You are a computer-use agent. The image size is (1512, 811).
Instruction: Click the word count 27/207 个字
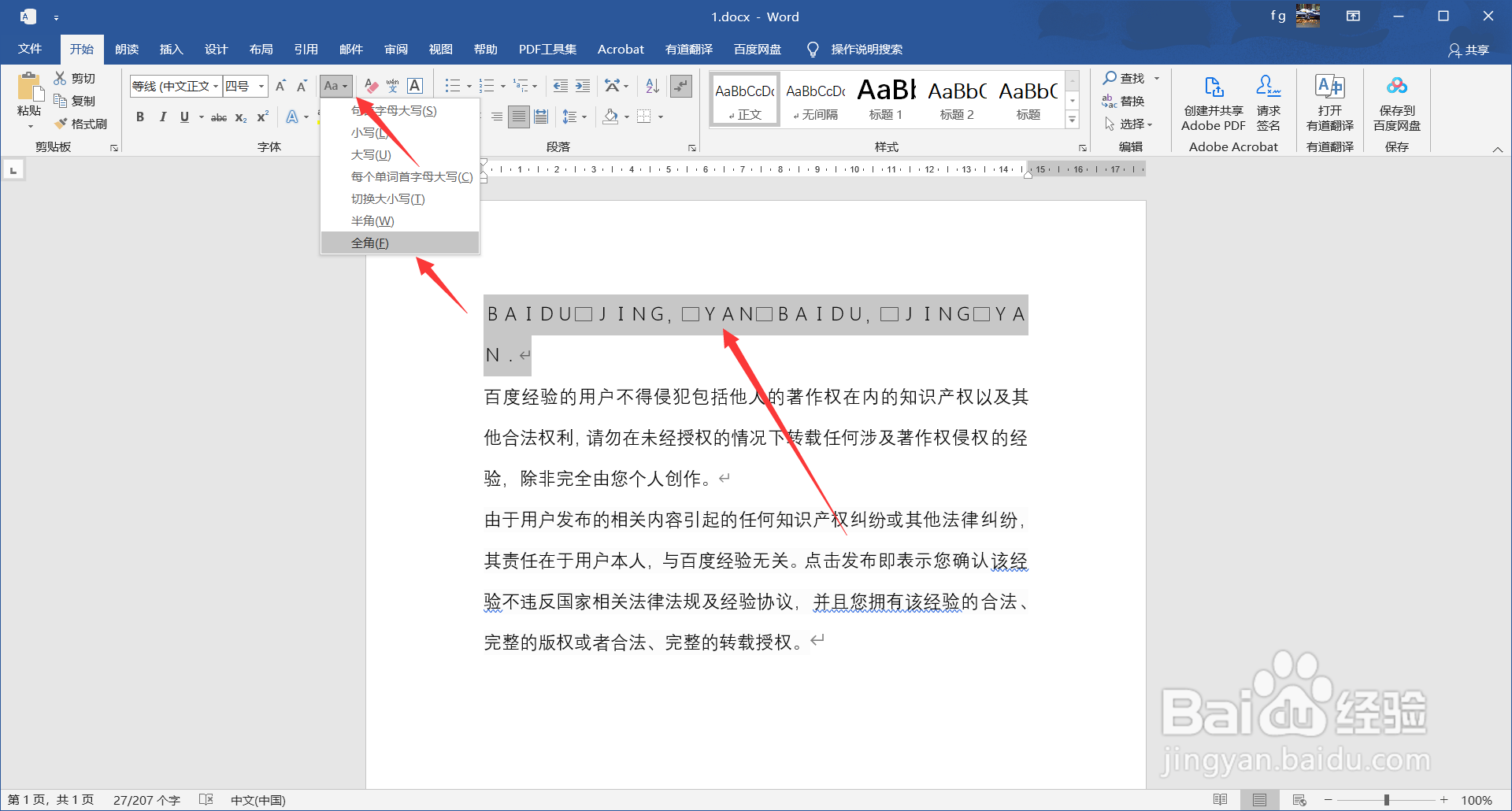tap(146, 800)
